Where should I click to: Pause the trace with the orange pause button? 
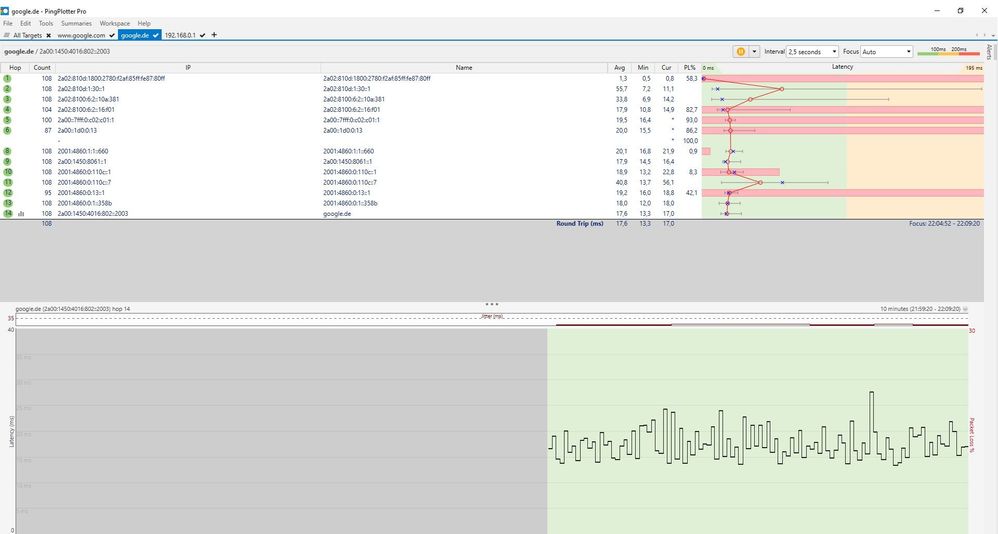(x=740, y=52)
